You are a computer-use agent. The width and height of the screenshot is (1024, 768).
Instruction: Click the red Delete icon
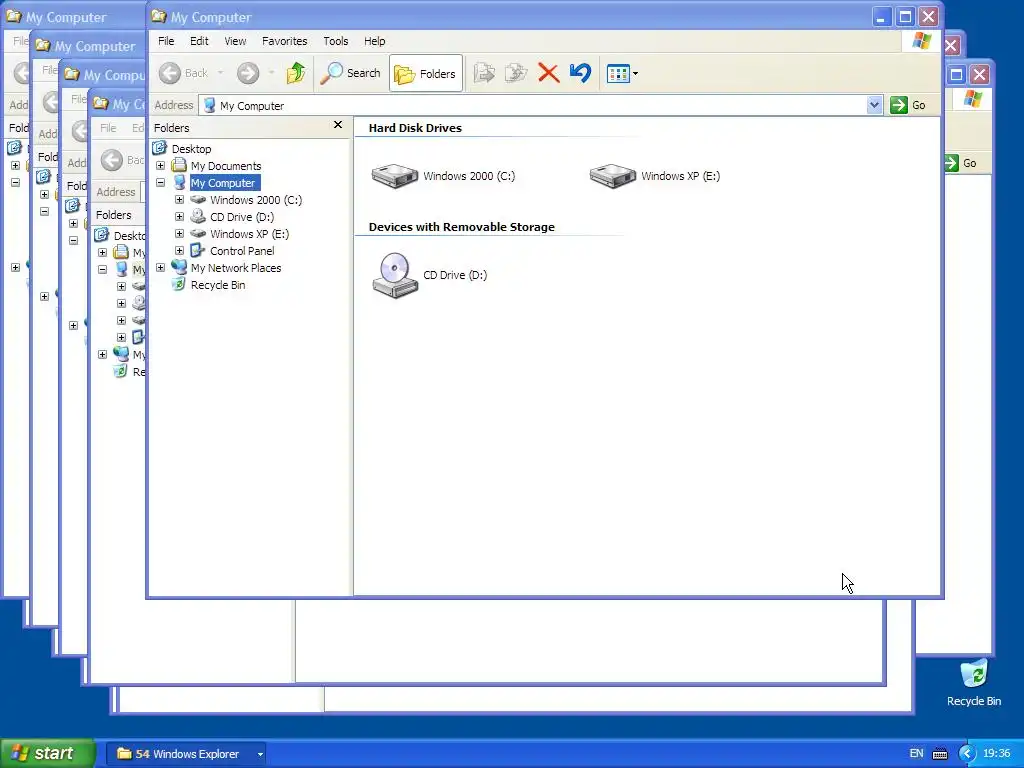[x=549, y=73]
